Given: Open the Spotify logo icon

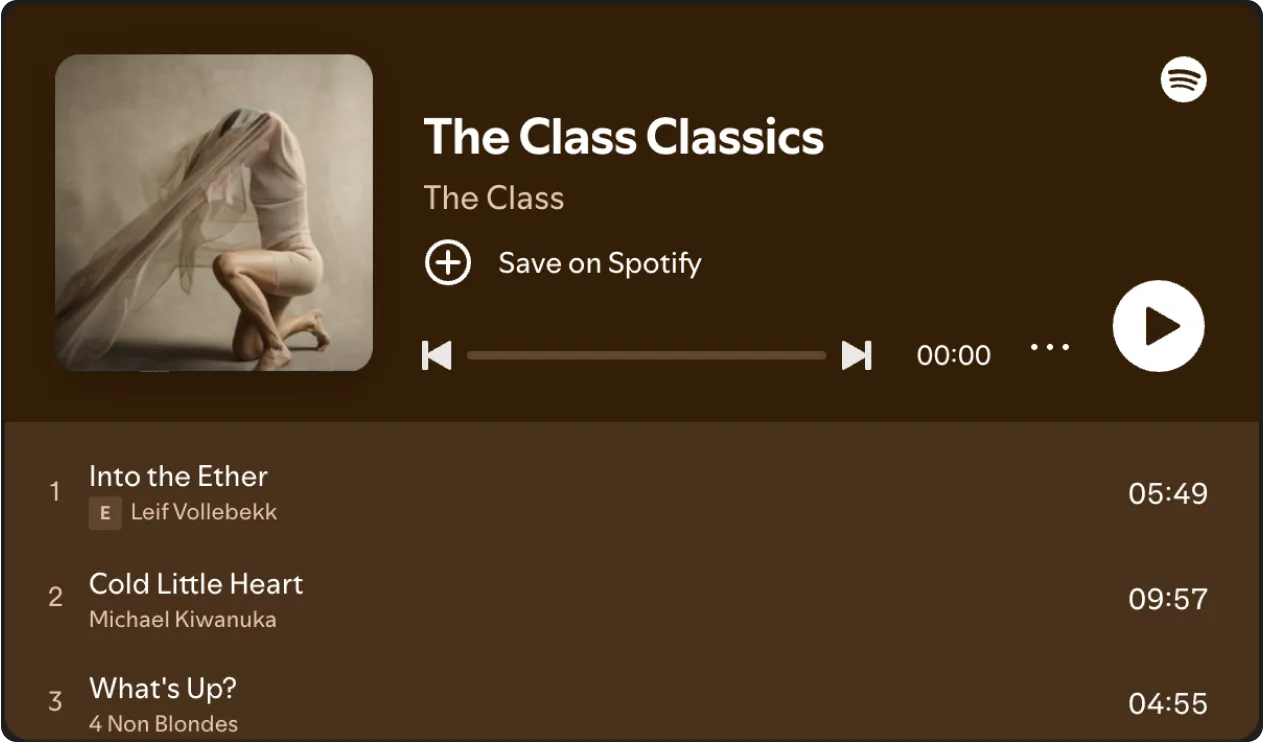Looking at the screenshot, I should pyautogui.click(x=1183, y=79).
